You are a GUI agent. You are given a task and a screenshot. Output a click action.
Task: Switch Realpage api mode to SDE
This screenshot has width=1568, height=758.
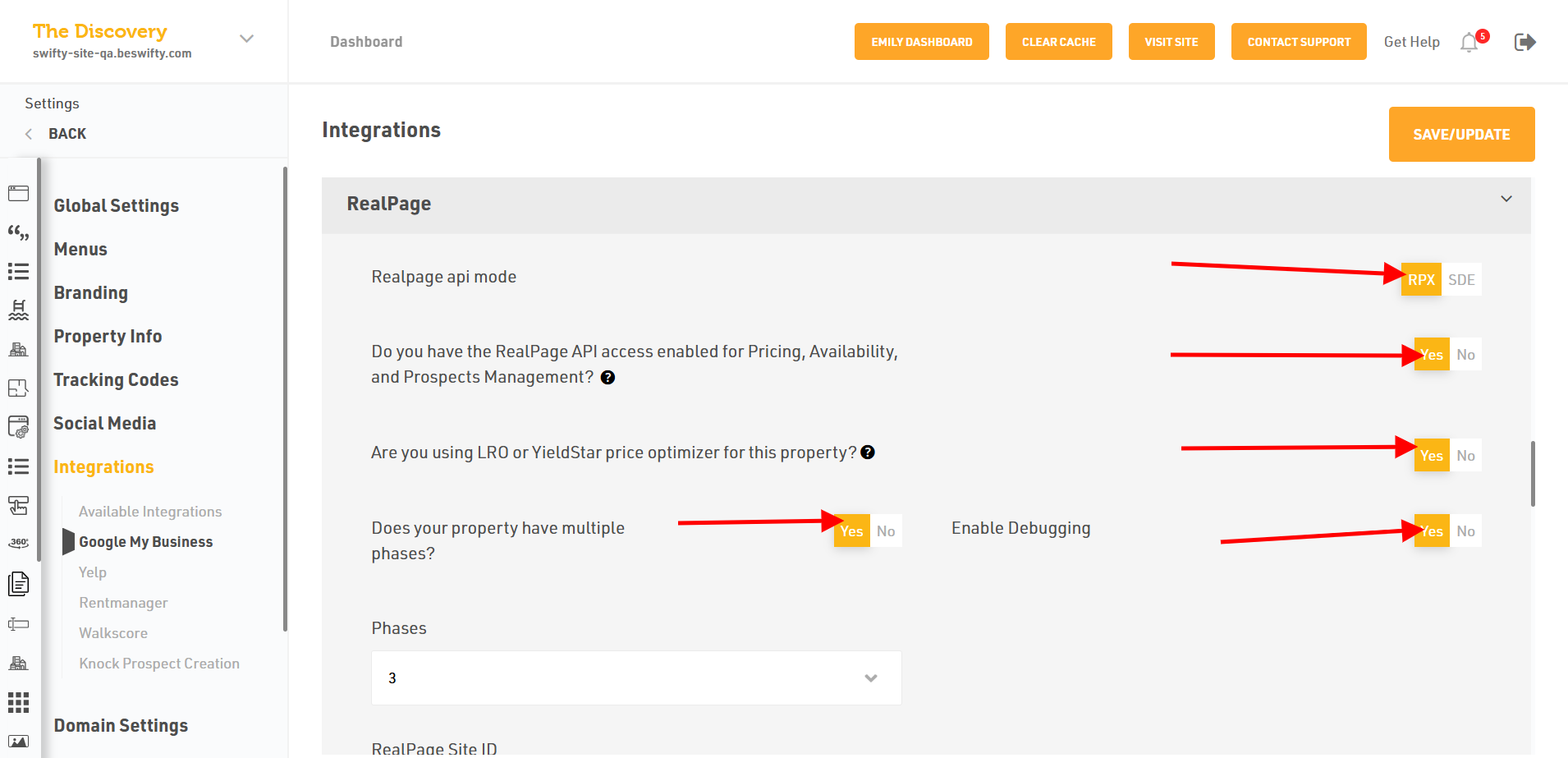(1461, 280)
